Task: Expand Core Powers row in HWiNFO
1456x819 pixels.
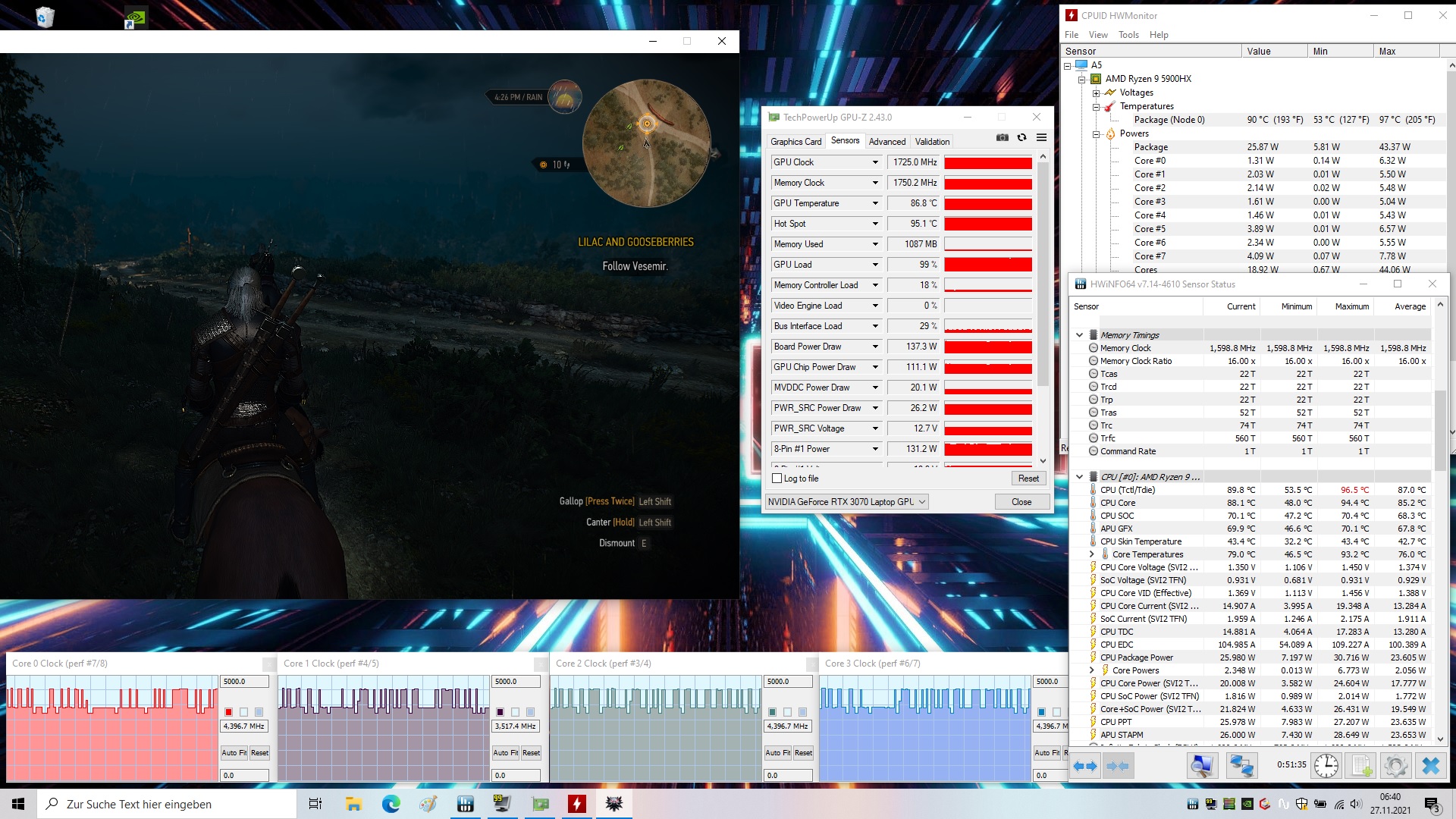Action: (1091, 670)
